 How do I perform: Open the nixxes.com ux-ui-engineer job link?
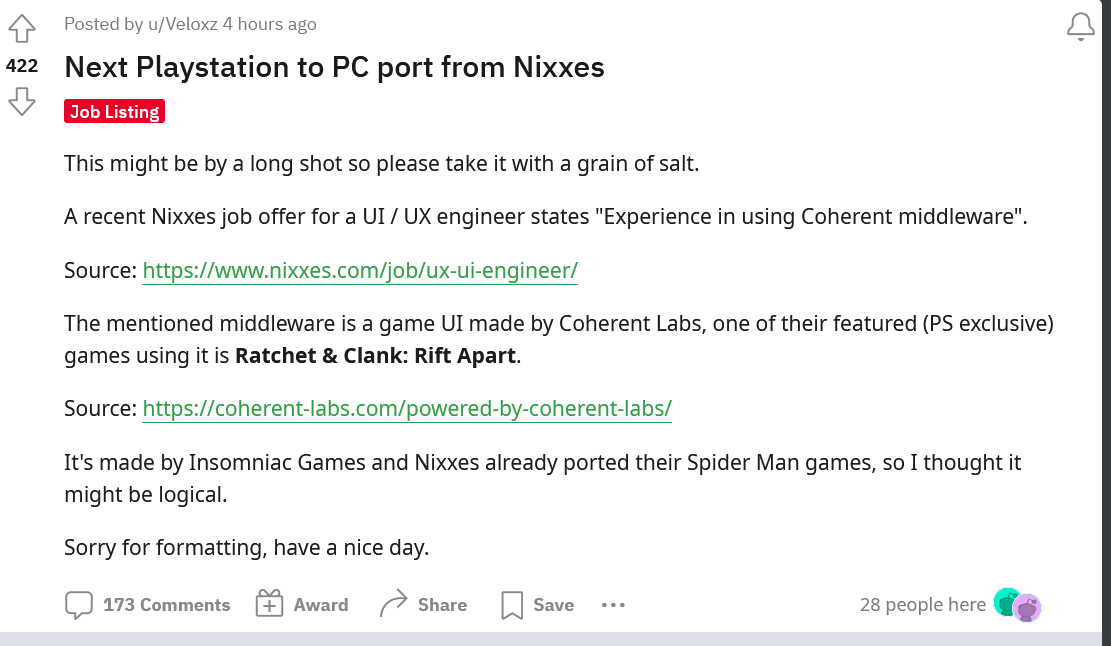coord(360,270)
